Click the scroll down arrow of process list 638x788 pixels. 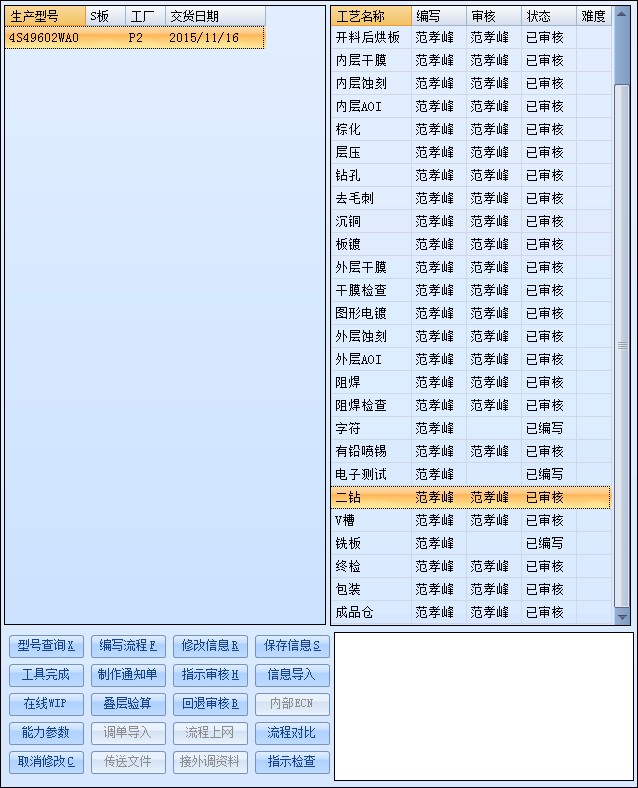click(x=622, y=617)
